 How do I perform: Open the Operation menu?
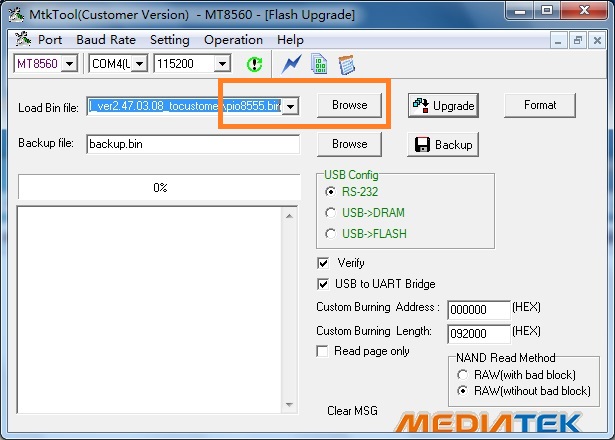233,40
